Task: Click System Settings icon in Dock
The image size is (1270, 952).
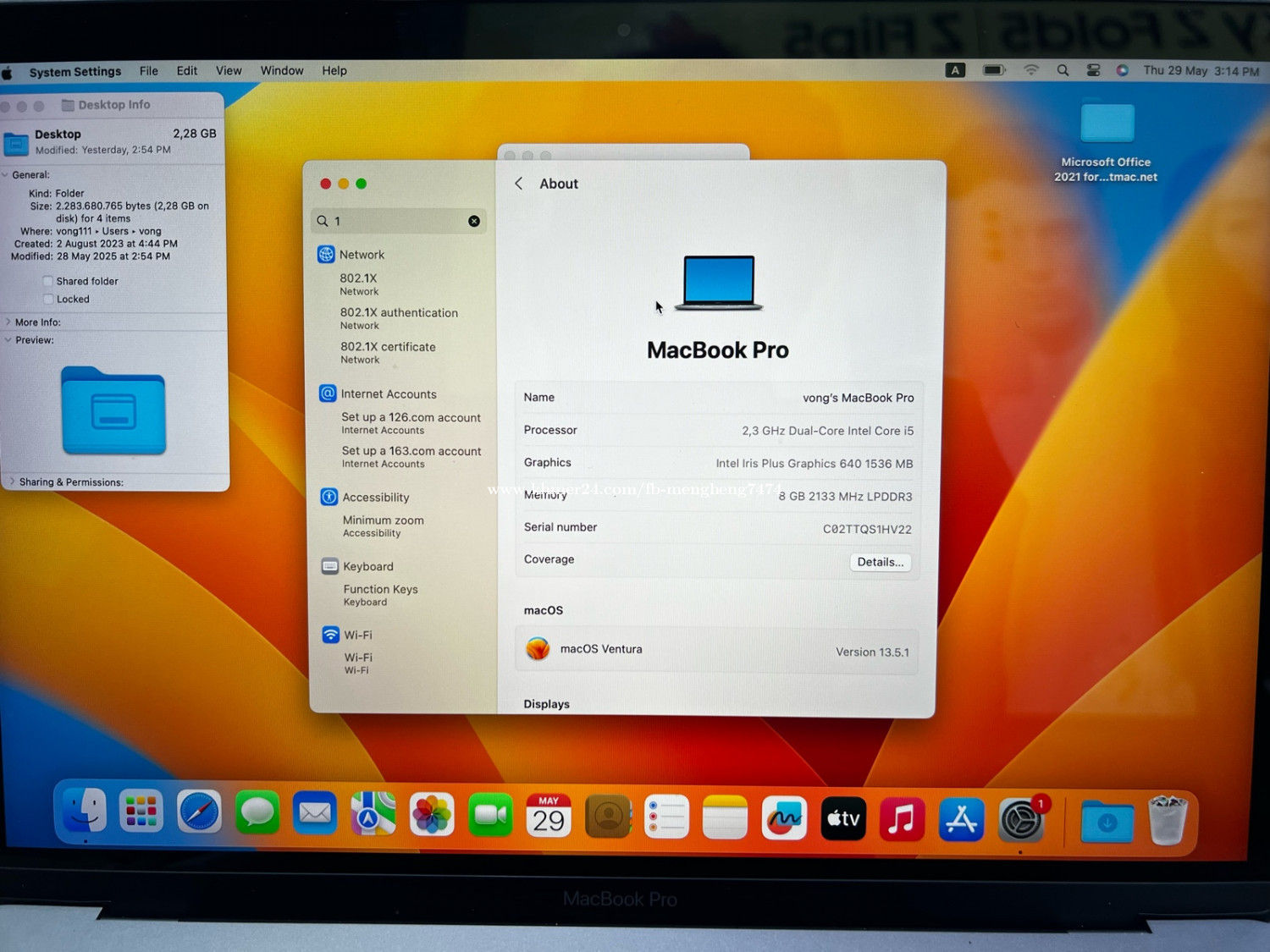Action: point(1021,820)
